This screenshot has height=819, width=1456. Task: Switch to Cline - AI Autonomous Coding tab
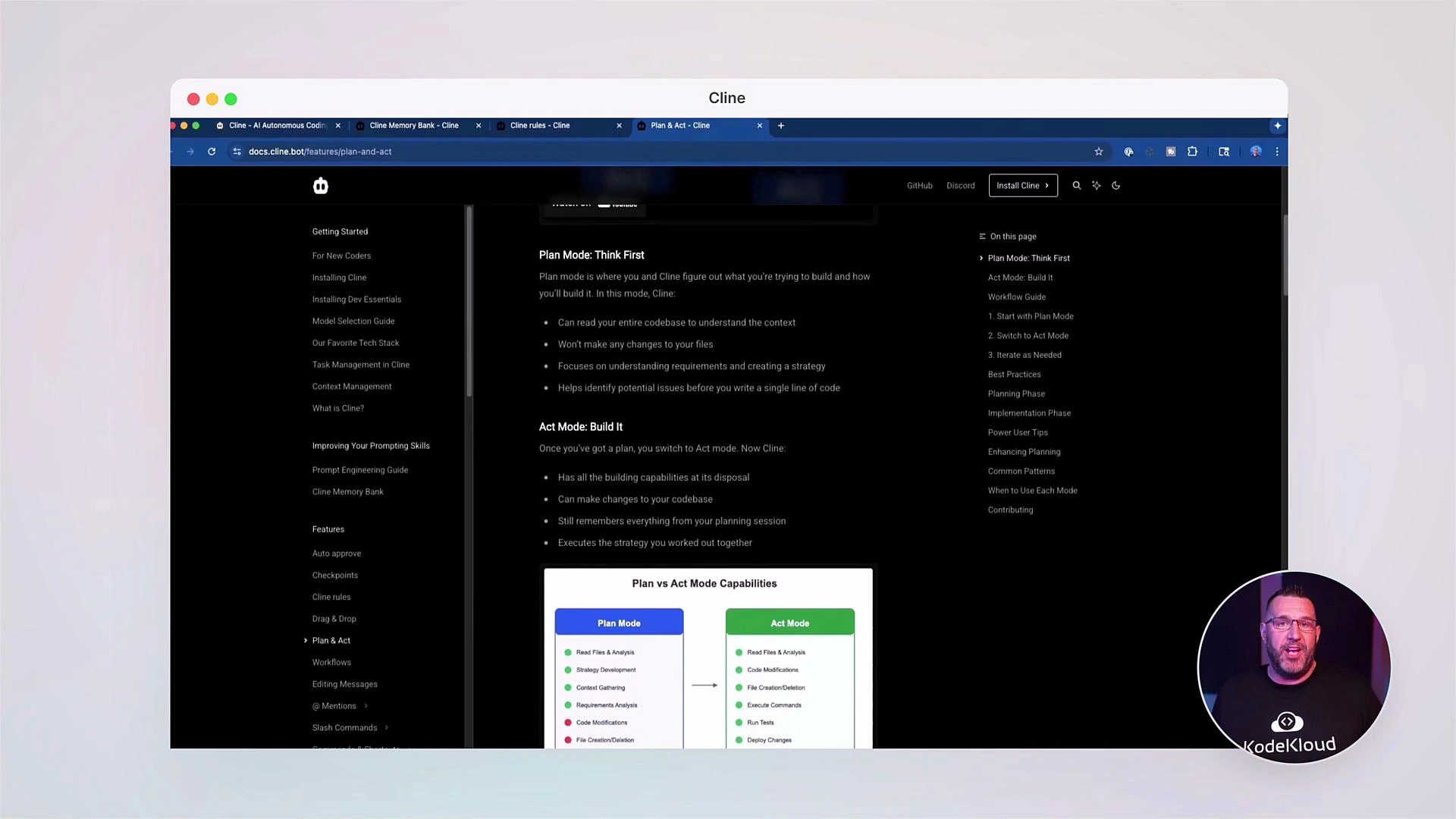tap(278, 126)
